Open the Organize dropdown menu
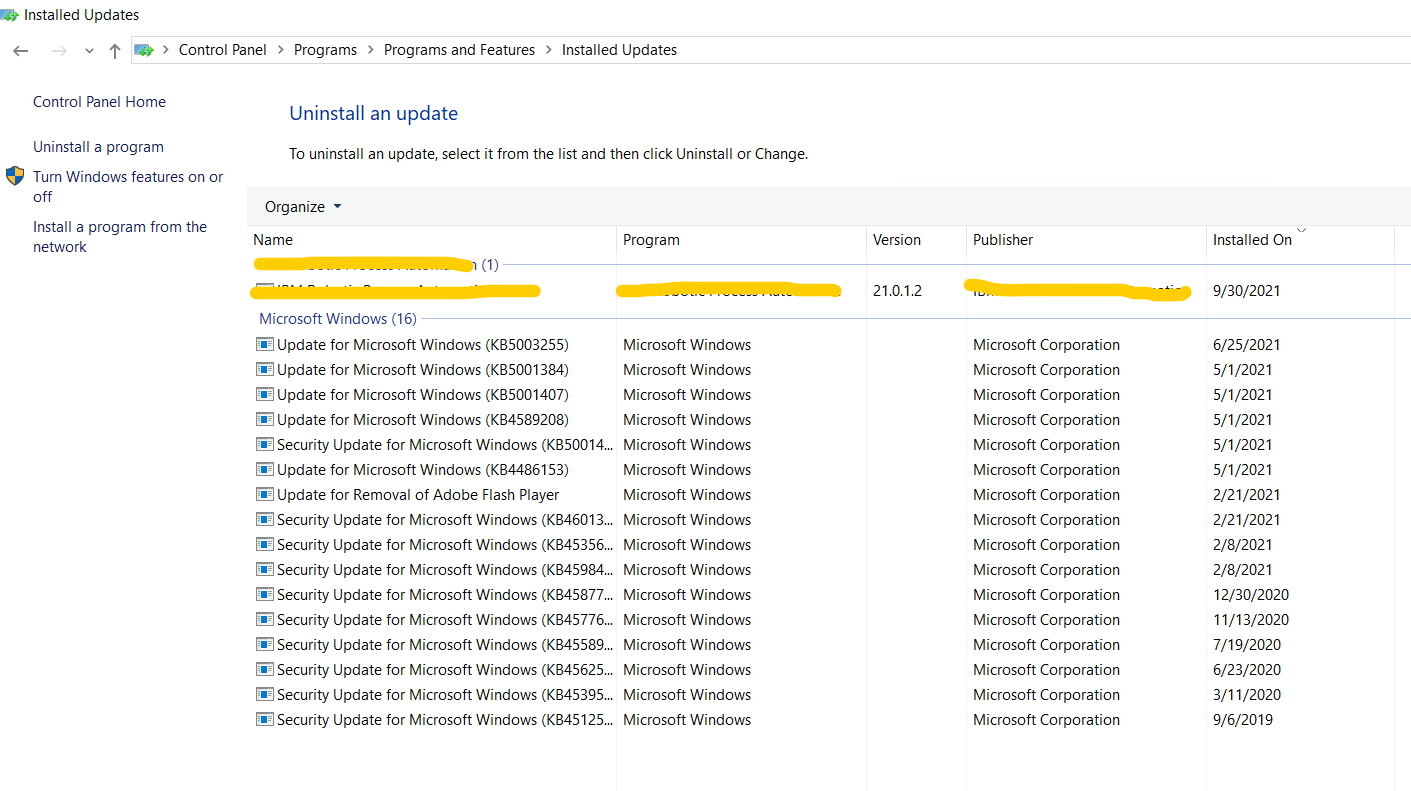The width and height of the screenshot is (1411, 791). tap(303, 207)
